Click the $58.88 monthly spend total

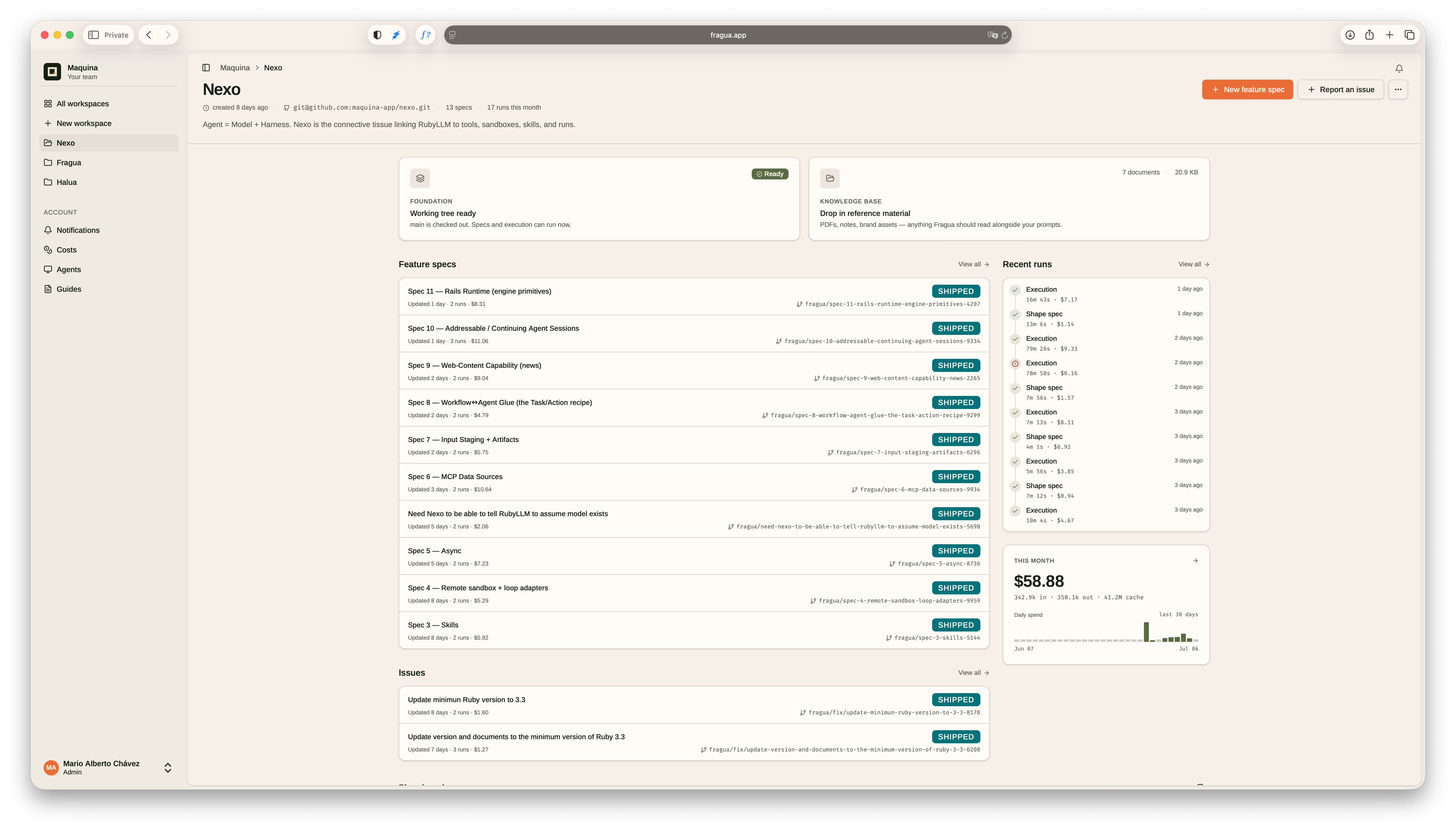pyautogui.click(x=1038, y=581)
